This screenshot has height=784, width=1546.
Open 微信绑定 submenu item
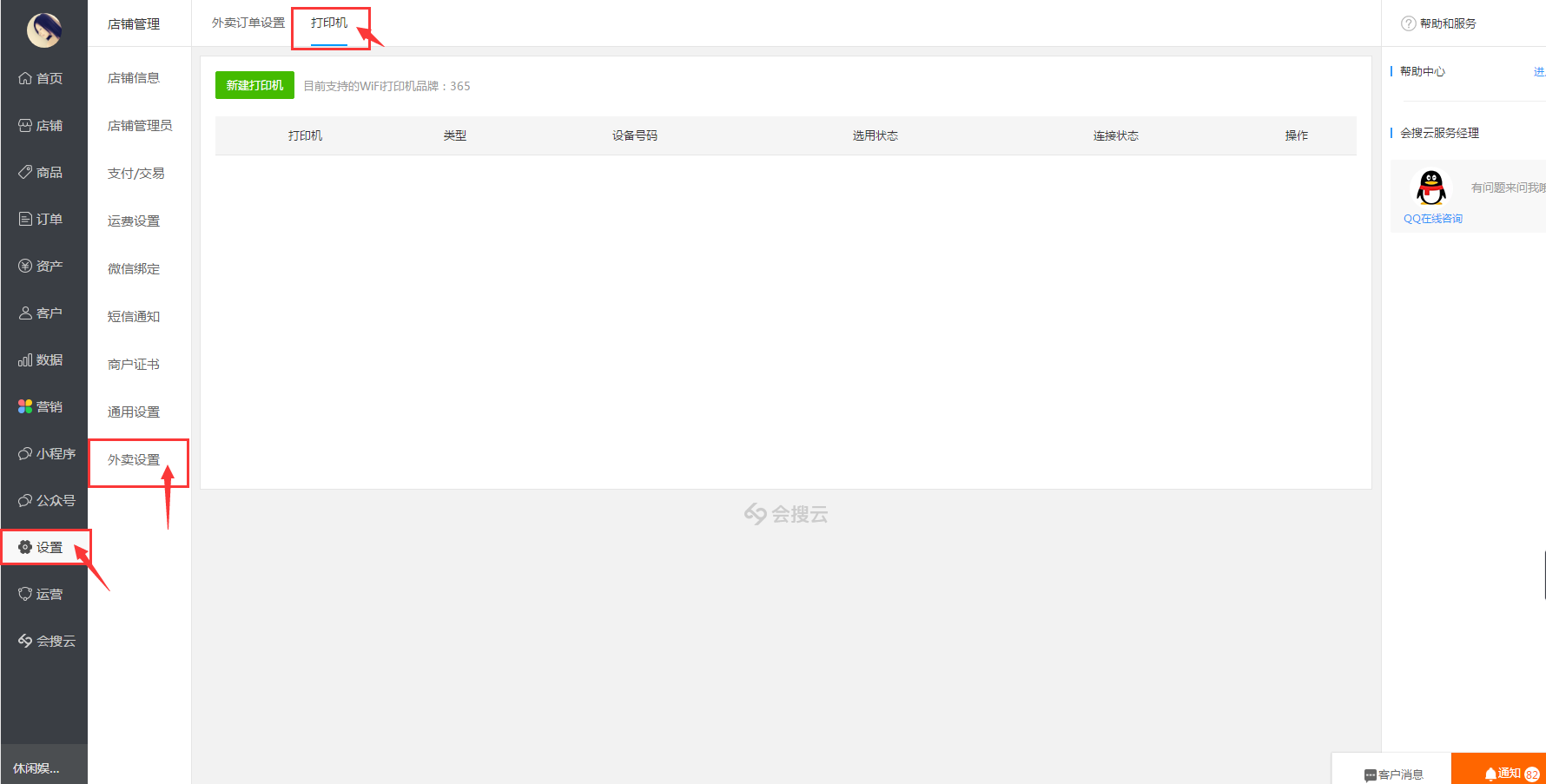134,269
